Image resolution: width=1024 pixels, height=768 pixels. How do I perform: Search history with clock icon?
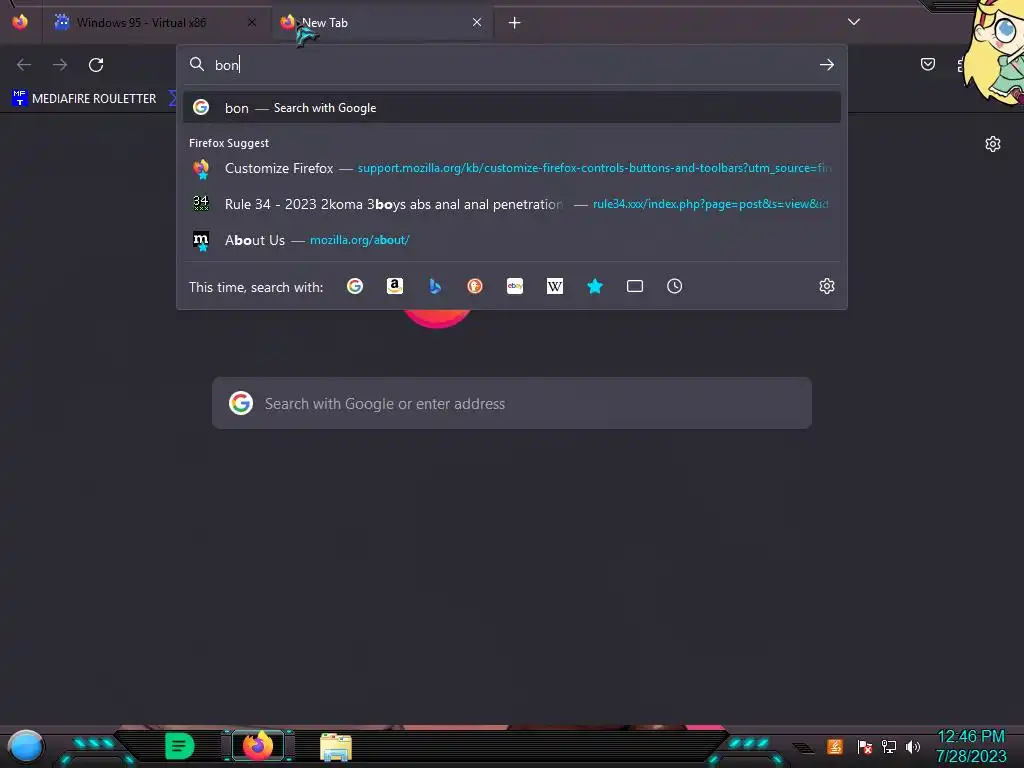pyautogui.click(x=675, y=286)
